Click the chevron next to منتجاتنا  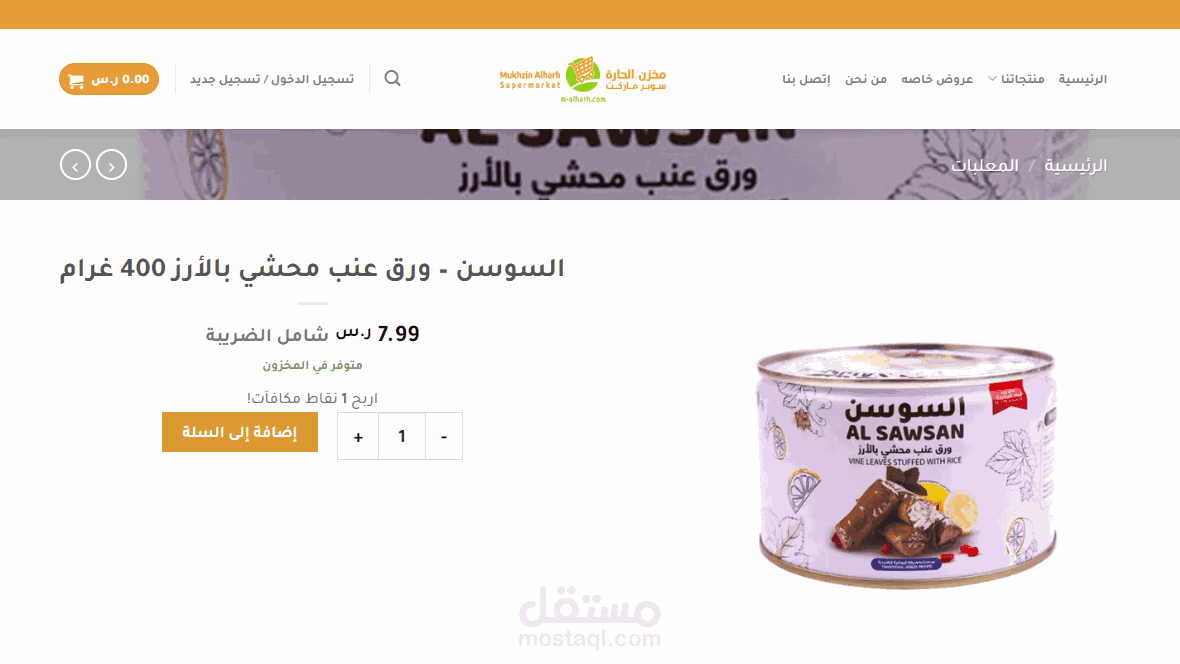[x=992, y=79]
